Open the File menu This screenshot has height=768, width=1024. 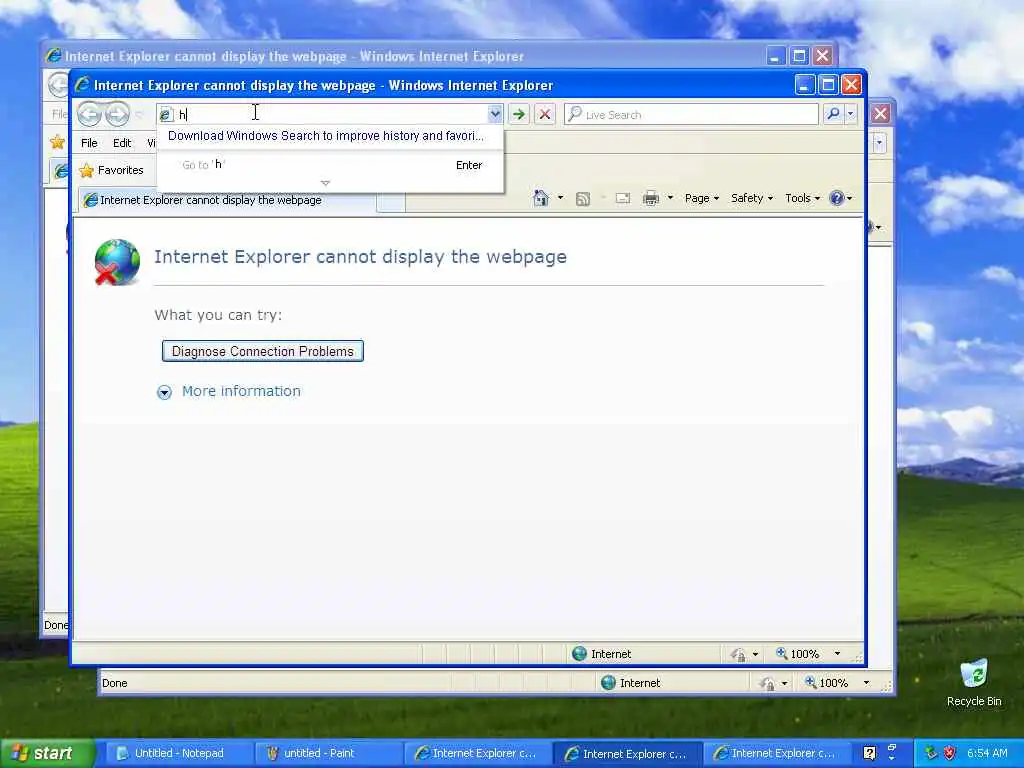tap(89, 143)
